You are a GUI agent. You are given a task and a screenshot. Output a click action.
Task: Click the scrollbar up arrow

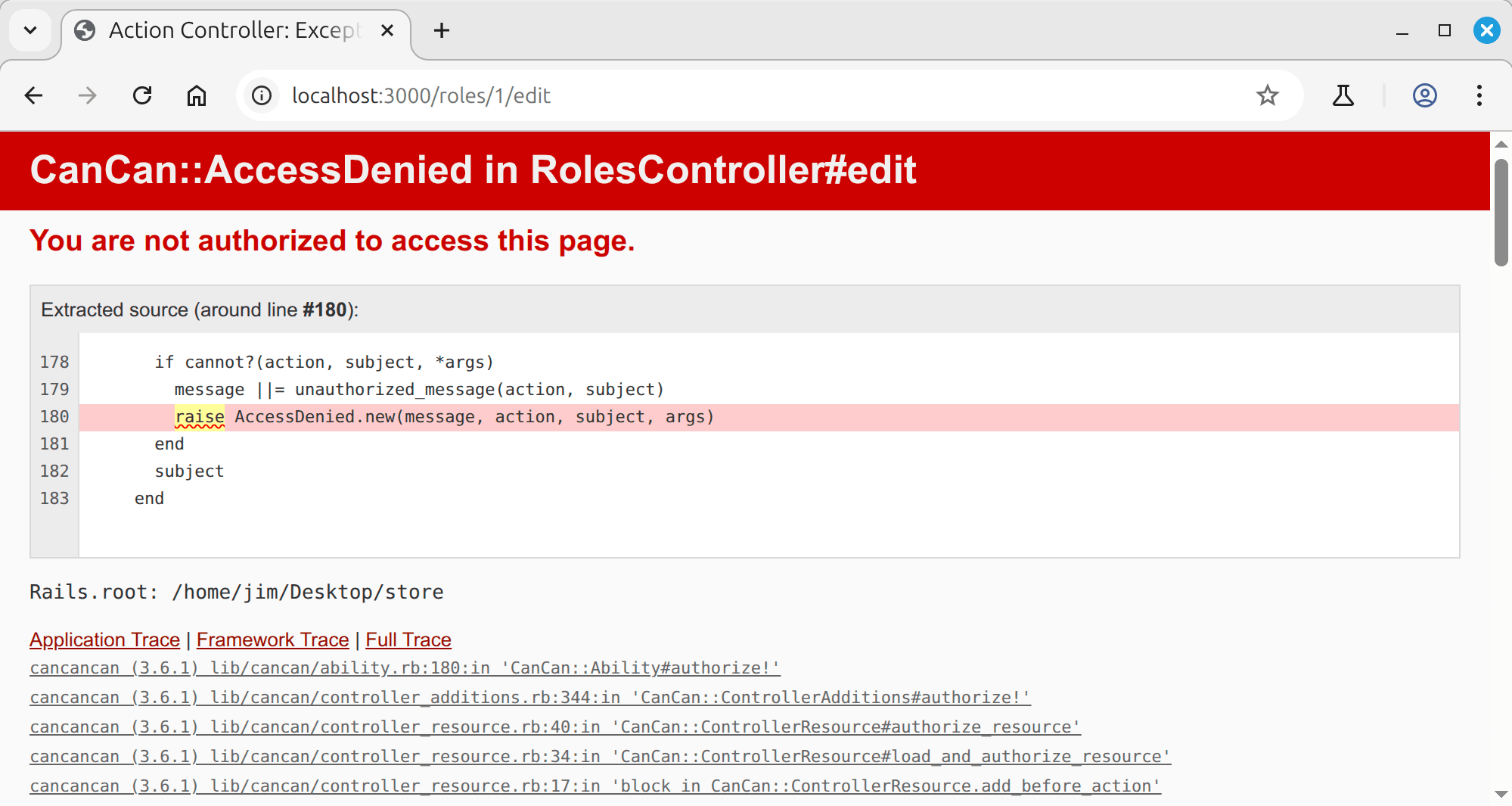1501,144
